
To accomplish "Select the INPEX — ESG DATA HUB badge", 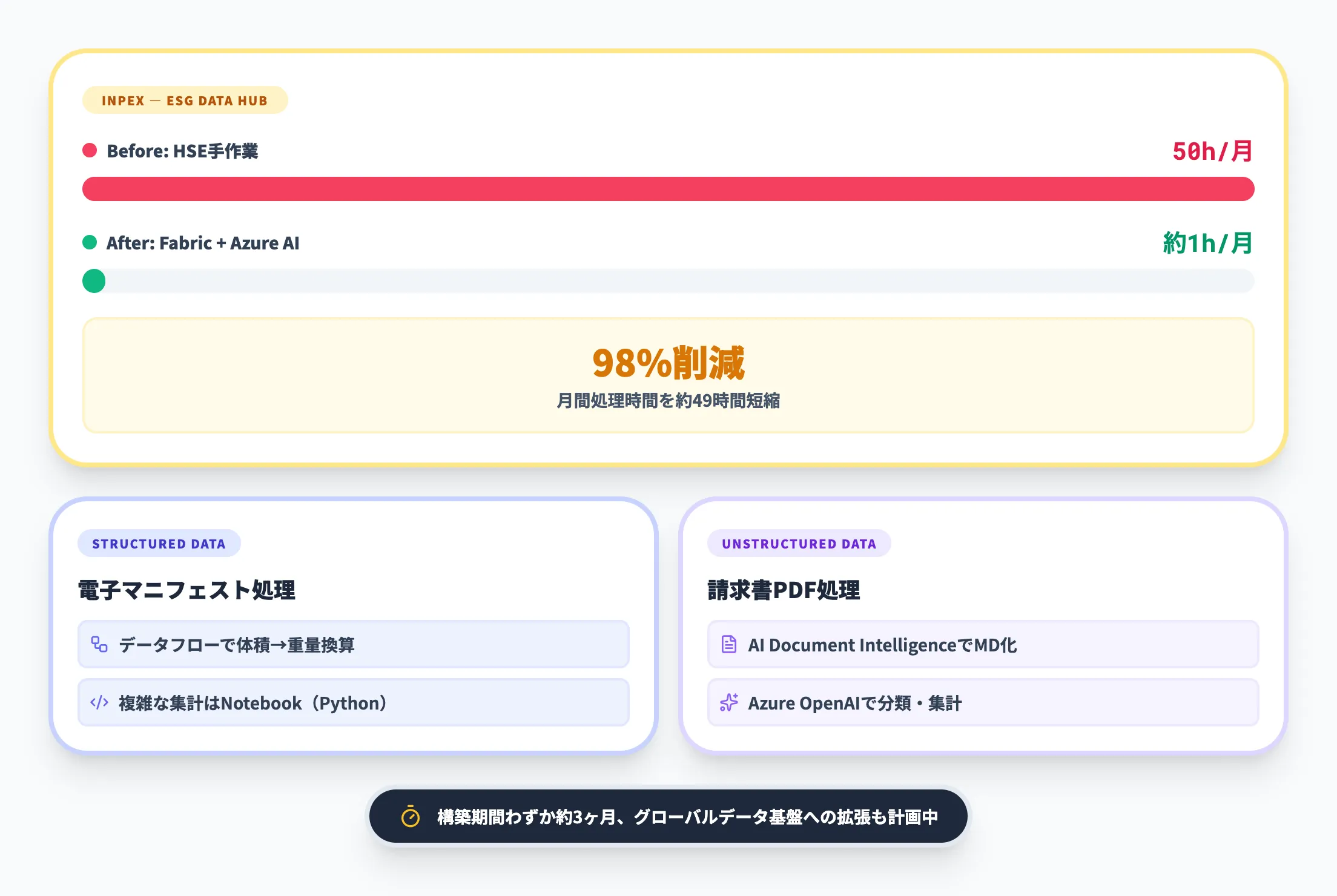I will (185, 100).
